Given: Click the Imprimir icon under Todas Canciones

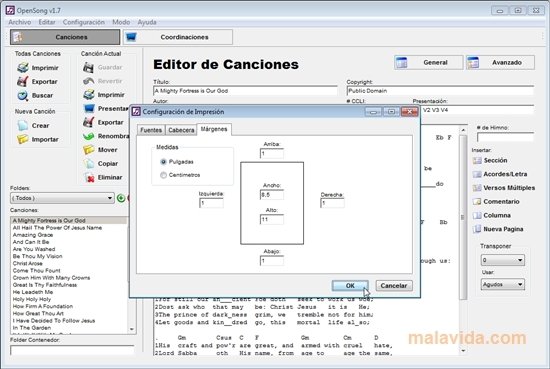Looking at the screenshot, I should point(23,67).
